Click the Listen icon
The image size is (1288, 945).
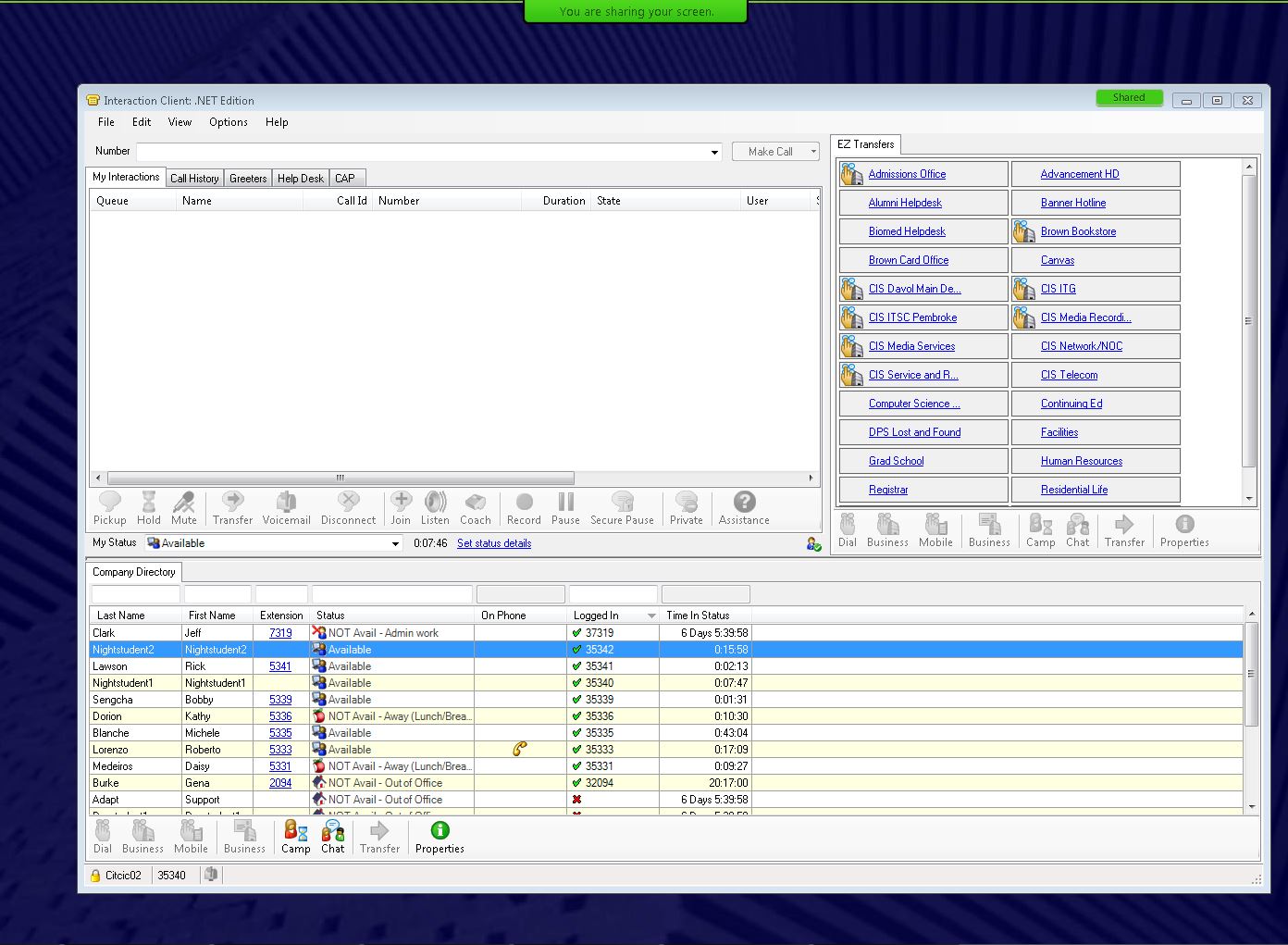435,502
